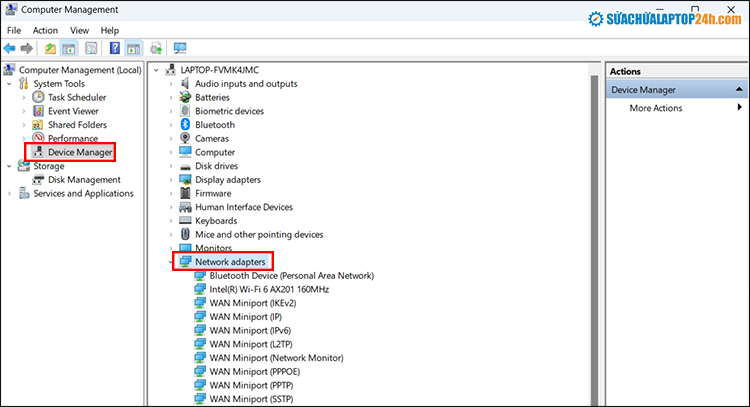Screen dimensions: 750x407
Task: Click the Cameras webcam icon
Action: coord(185,138)
